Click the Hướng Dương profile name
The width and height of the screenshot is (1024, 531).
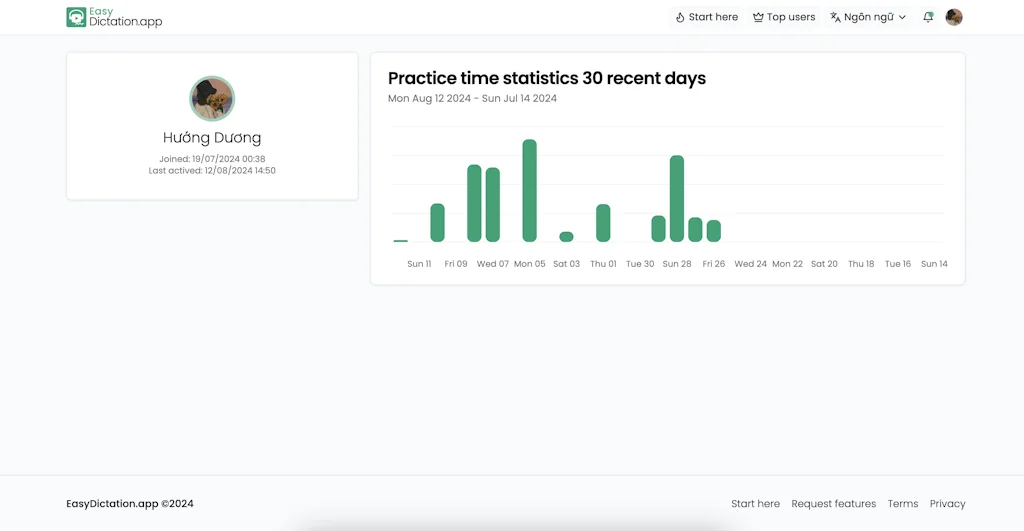coord(212,138)
